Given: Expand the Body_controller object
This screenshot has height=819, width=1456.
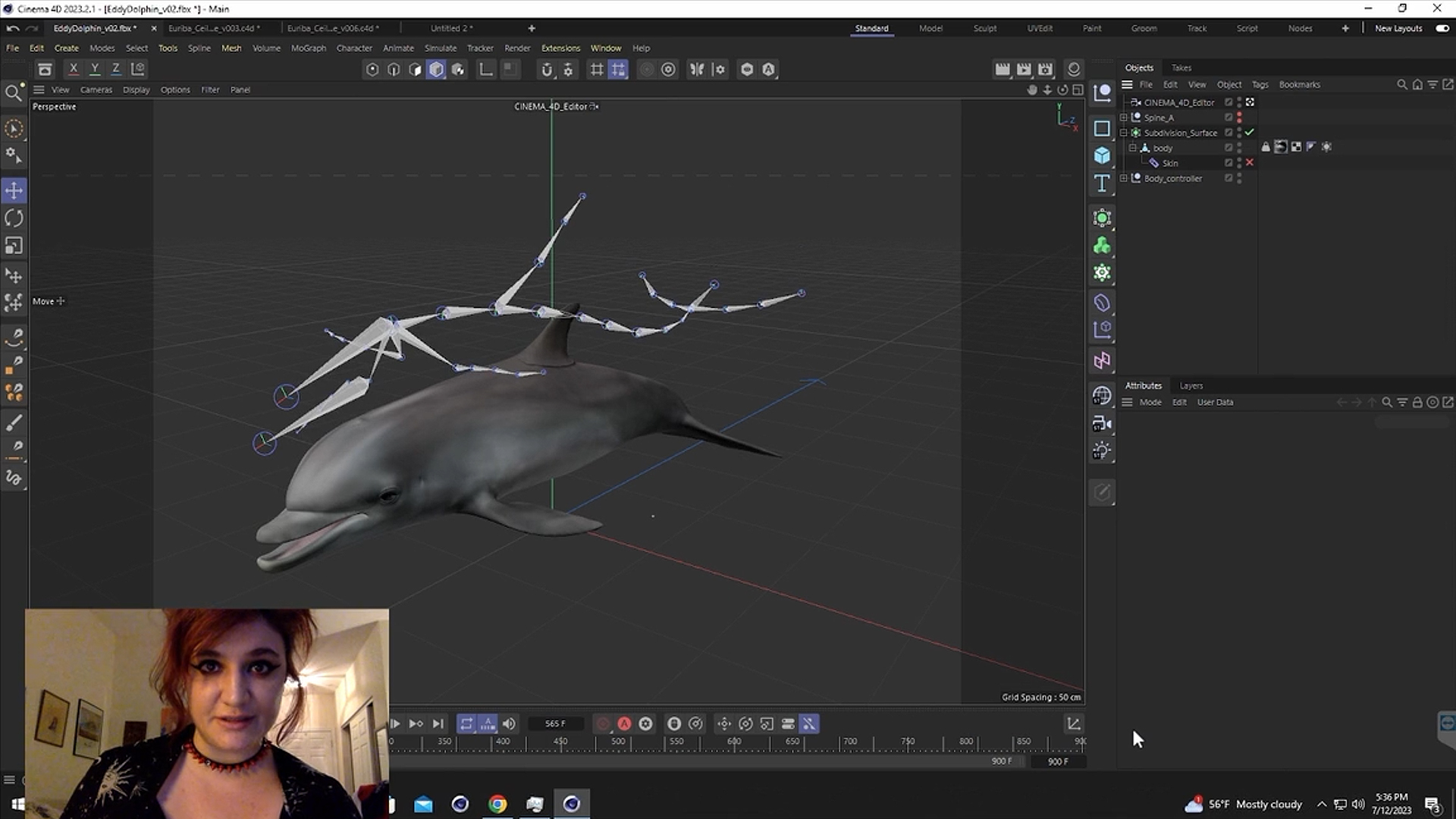Looking at the screenshot, I should 1124,178.
